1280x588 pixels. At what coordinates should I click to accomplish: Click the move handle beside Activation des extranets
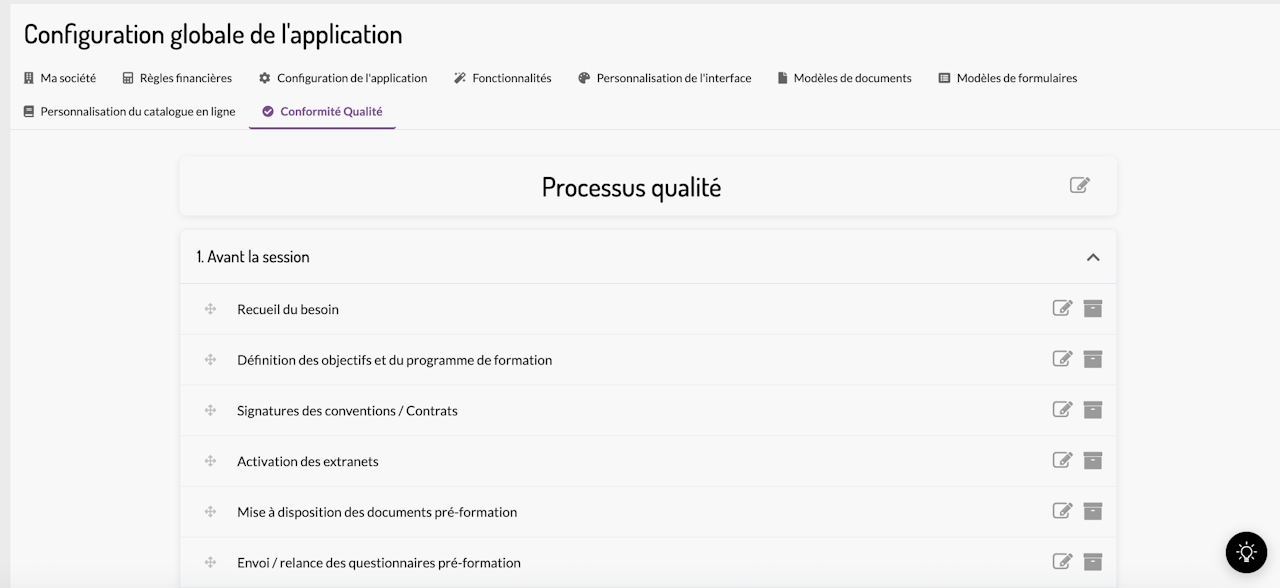[210, 461]
